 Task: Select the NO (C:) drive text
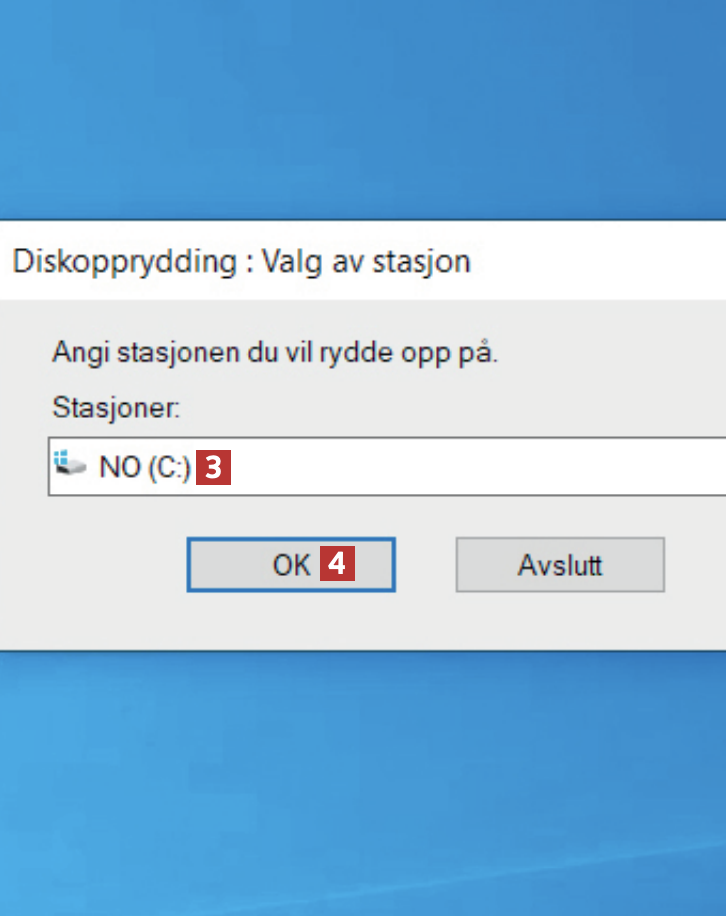144,468
